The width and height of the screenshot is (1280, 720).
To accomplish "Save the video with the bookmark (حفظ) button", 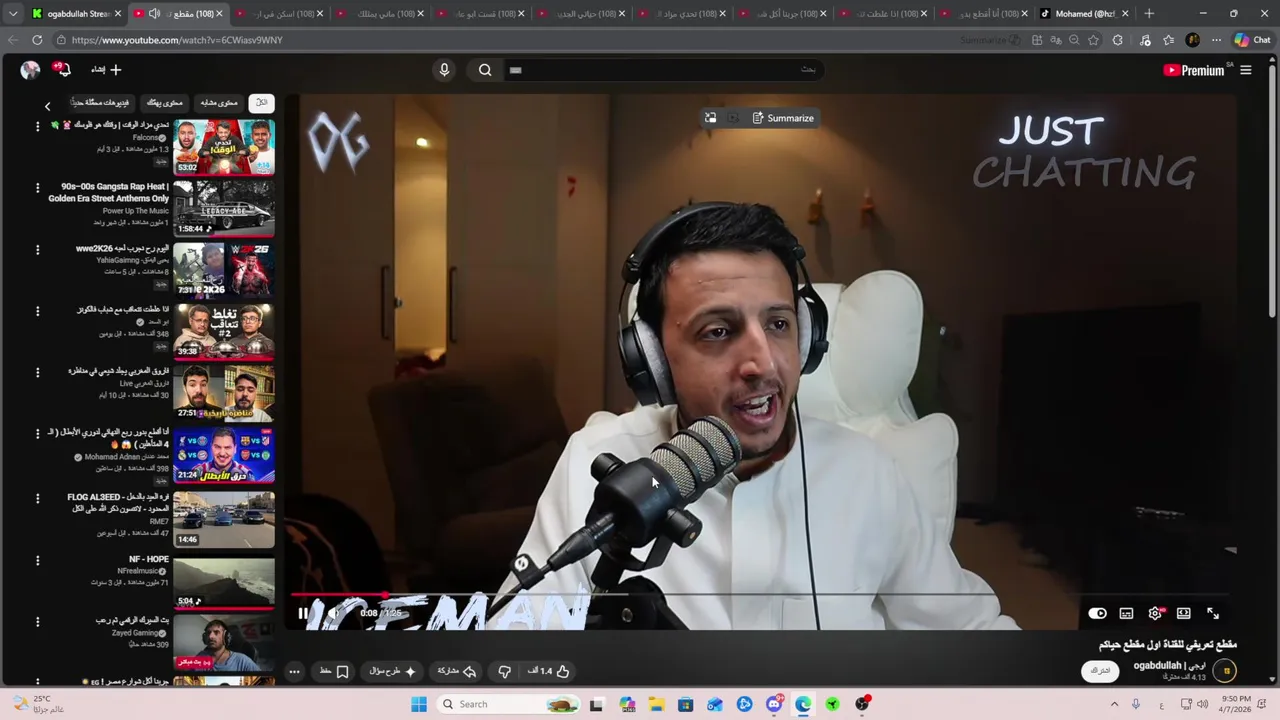I will [x=334, y=671].
